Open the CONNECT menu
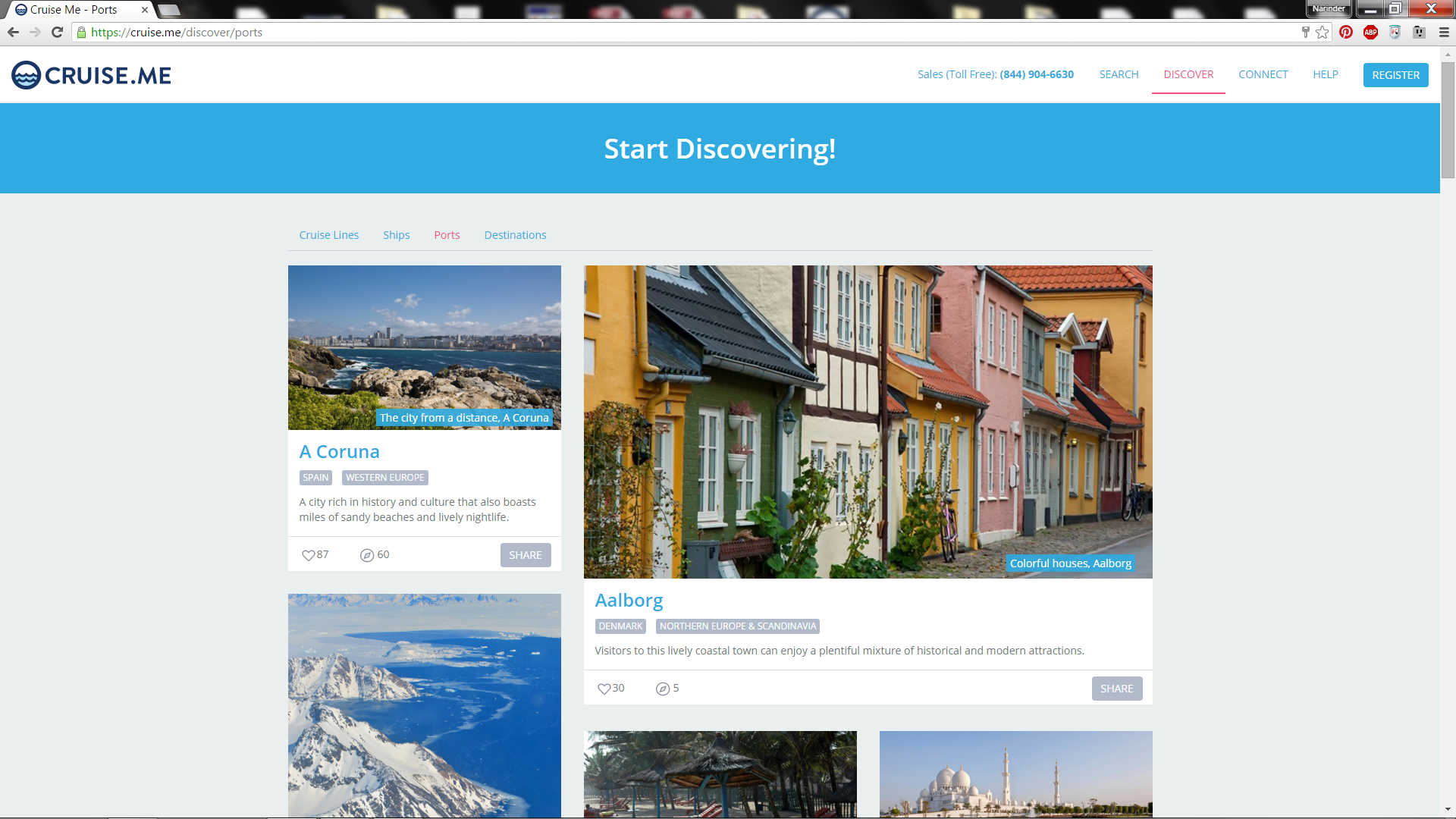Screen dimensions: 1456x819 1263,74
